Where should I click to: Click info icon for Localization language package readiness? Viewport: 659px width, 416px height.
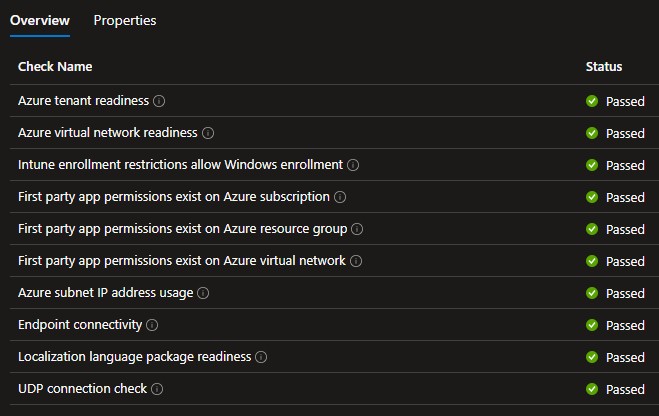pyautogui.click(x=261, y=357)
